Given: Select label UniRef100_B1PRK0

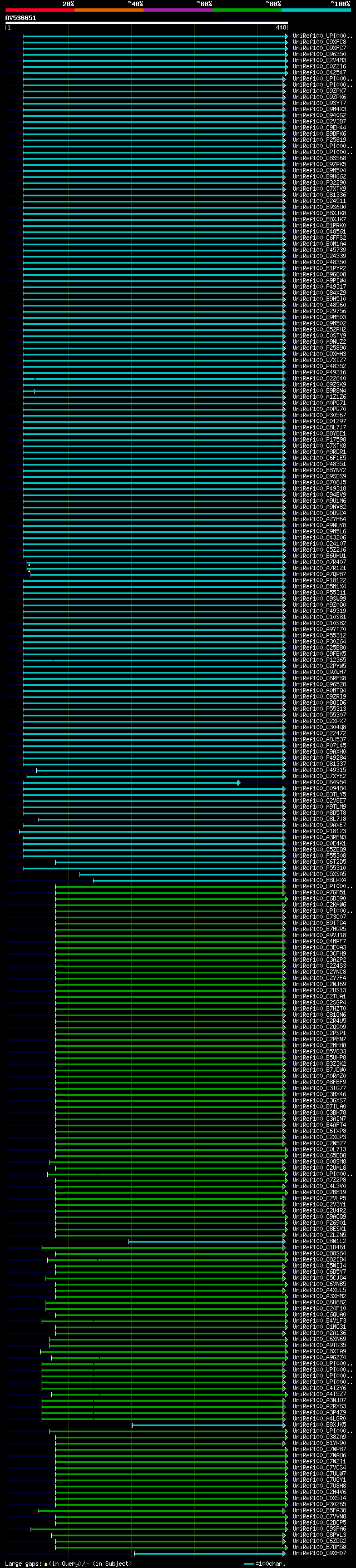Looking at the screenshot, I should point(319,225).
